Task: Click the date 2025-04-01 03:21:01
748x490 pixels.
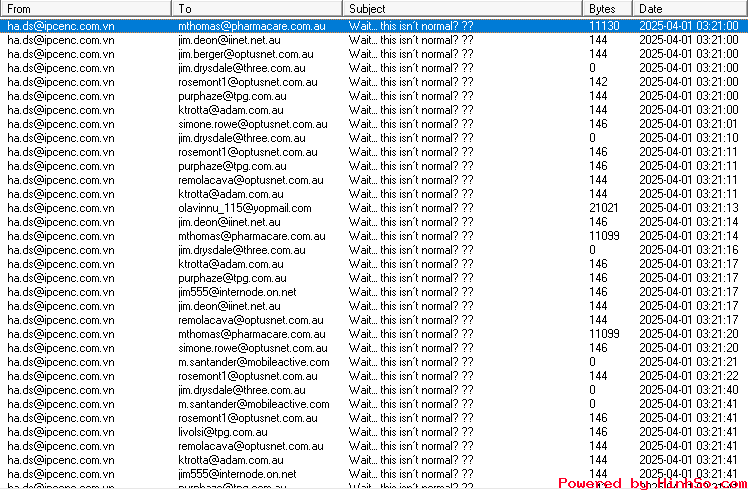Action: [688, 124]
